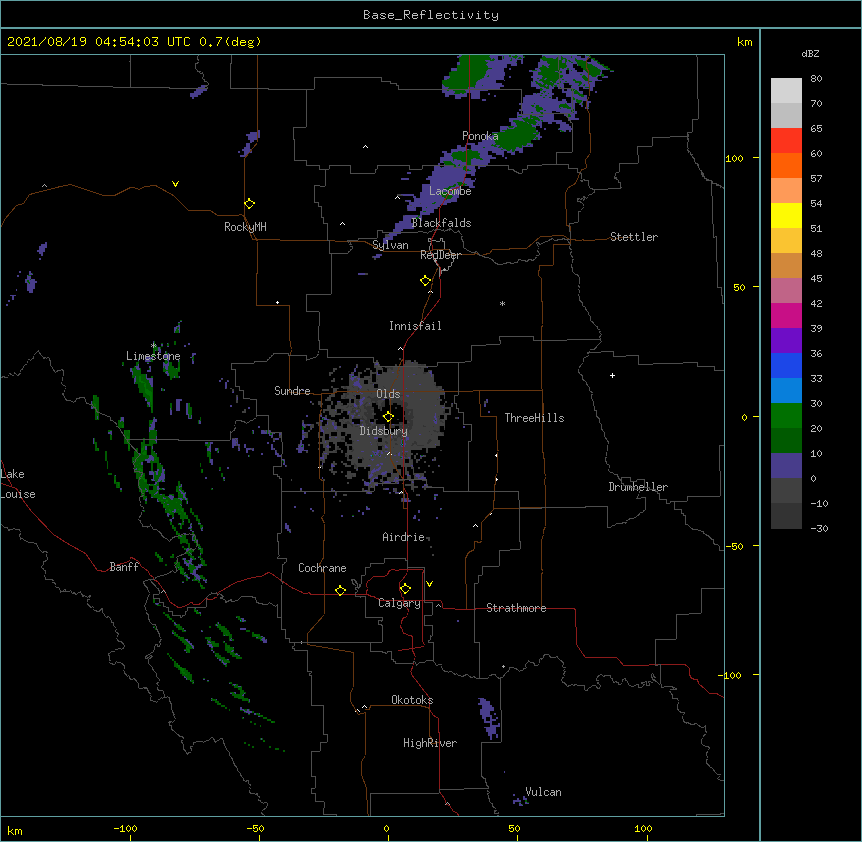Click the Calgary city label

[399, 603]
